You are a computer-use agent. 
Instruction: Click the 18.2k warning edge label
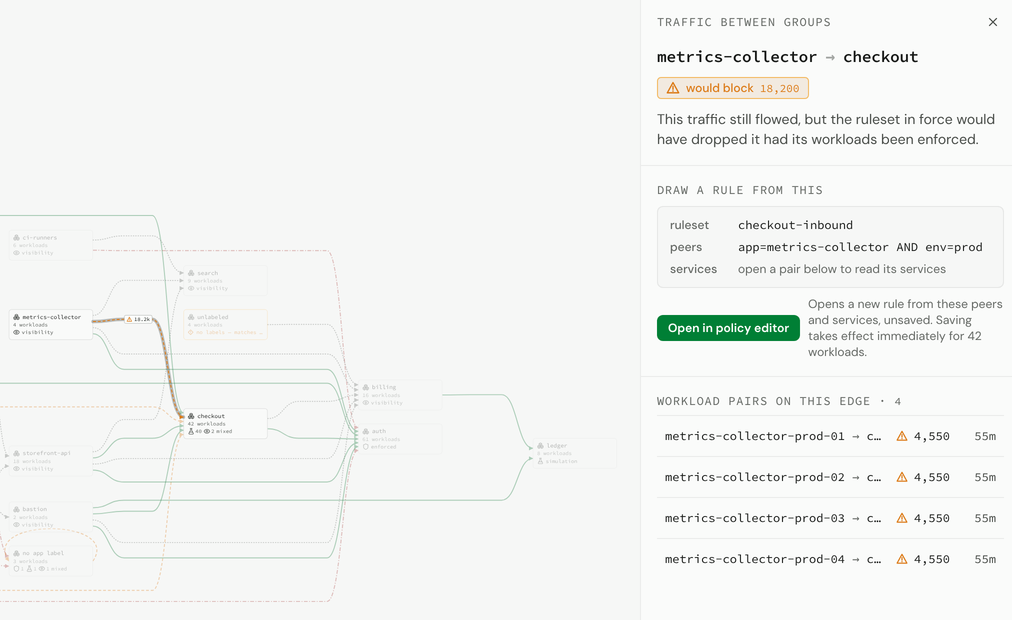pos(138,319)
